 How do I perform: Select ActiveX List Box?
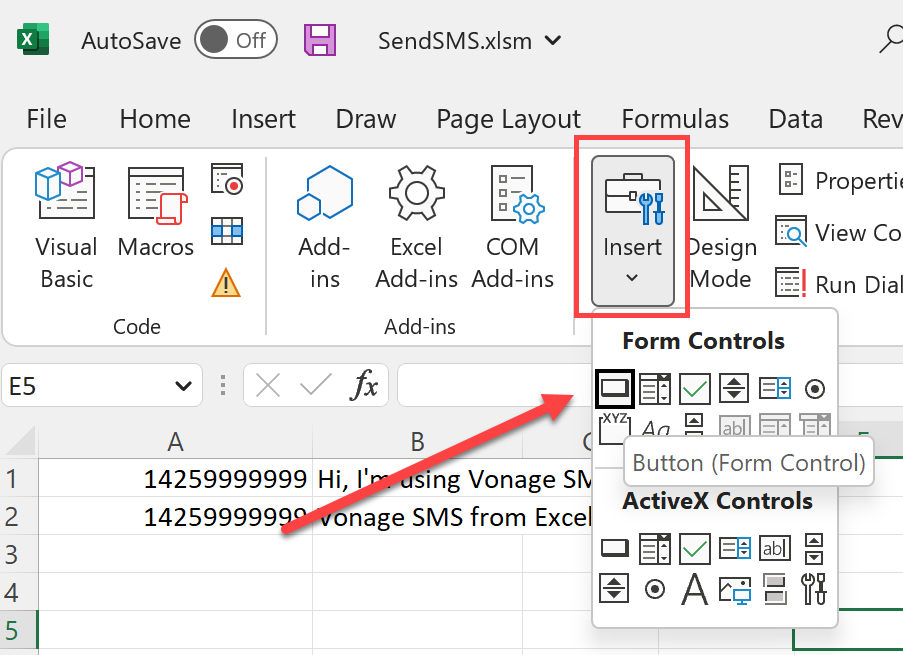point(735,548)
